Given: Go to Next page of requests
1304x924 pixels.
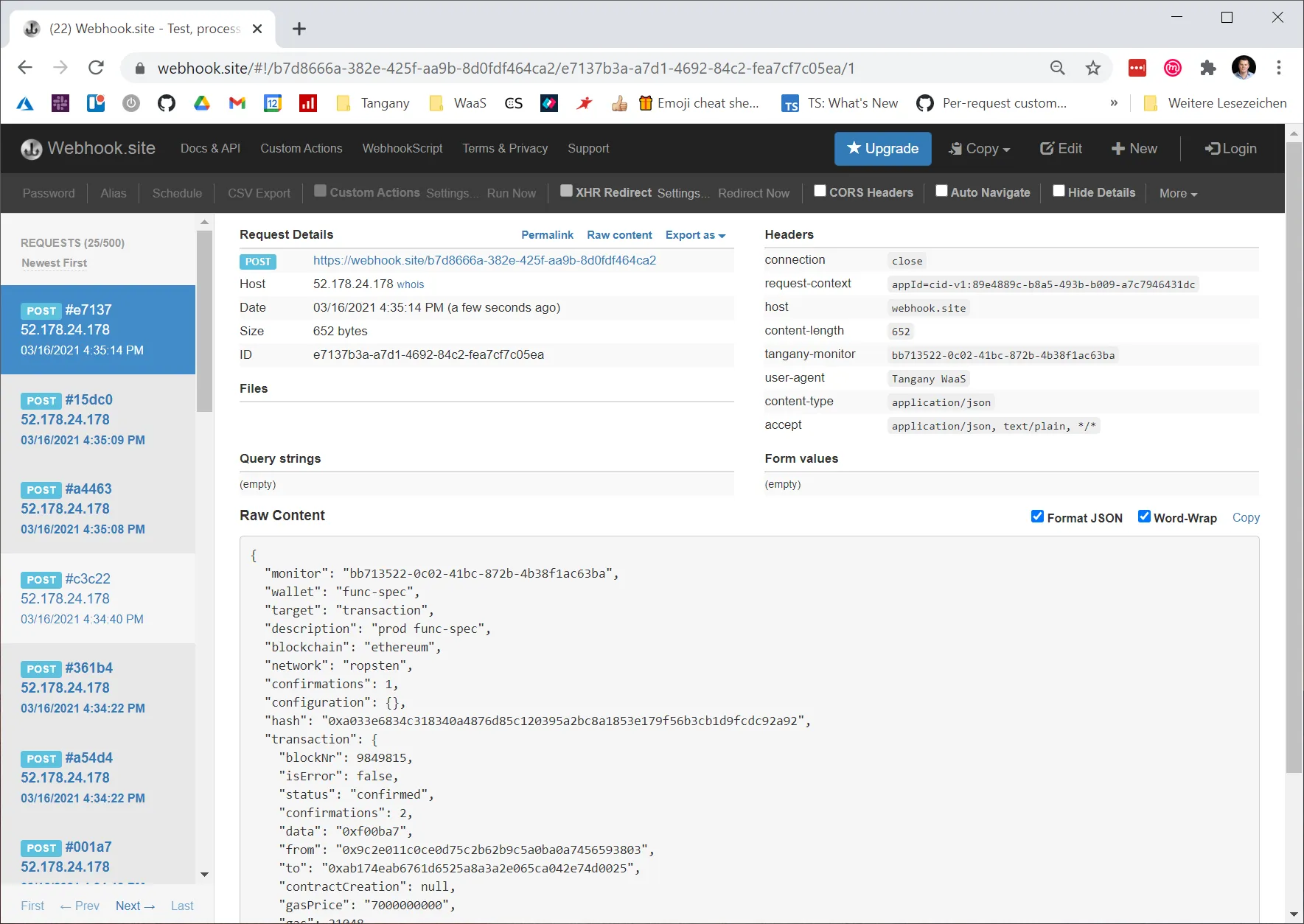Looking at the screenshot, I should click(135, 906).
